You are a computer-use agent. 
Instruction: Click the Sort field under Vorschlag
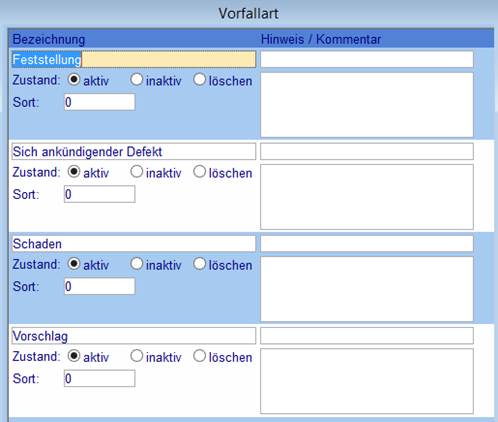[100, 379]
